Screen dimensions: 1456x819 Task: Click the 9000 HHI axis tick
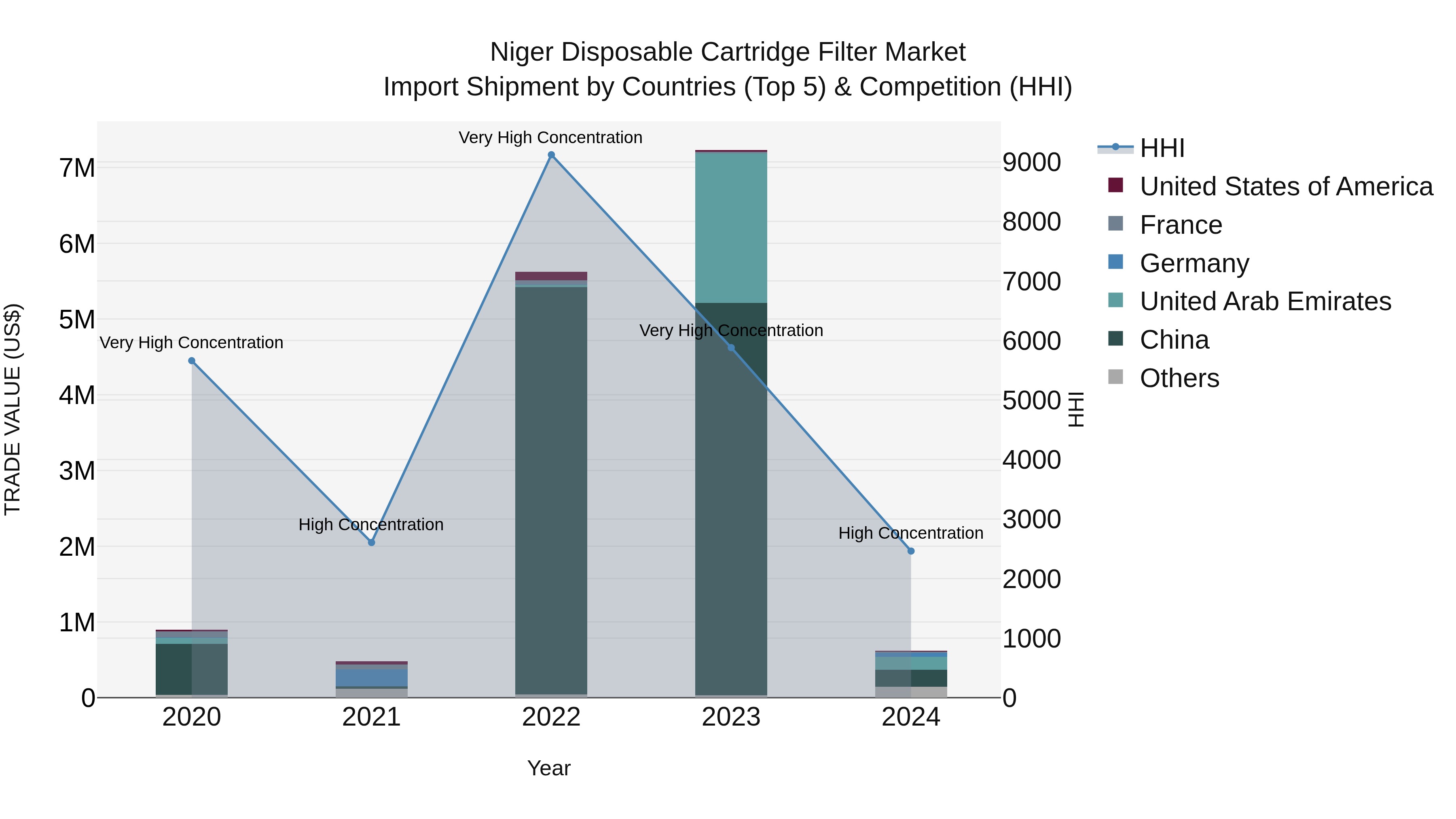(x=1031, y=162)
